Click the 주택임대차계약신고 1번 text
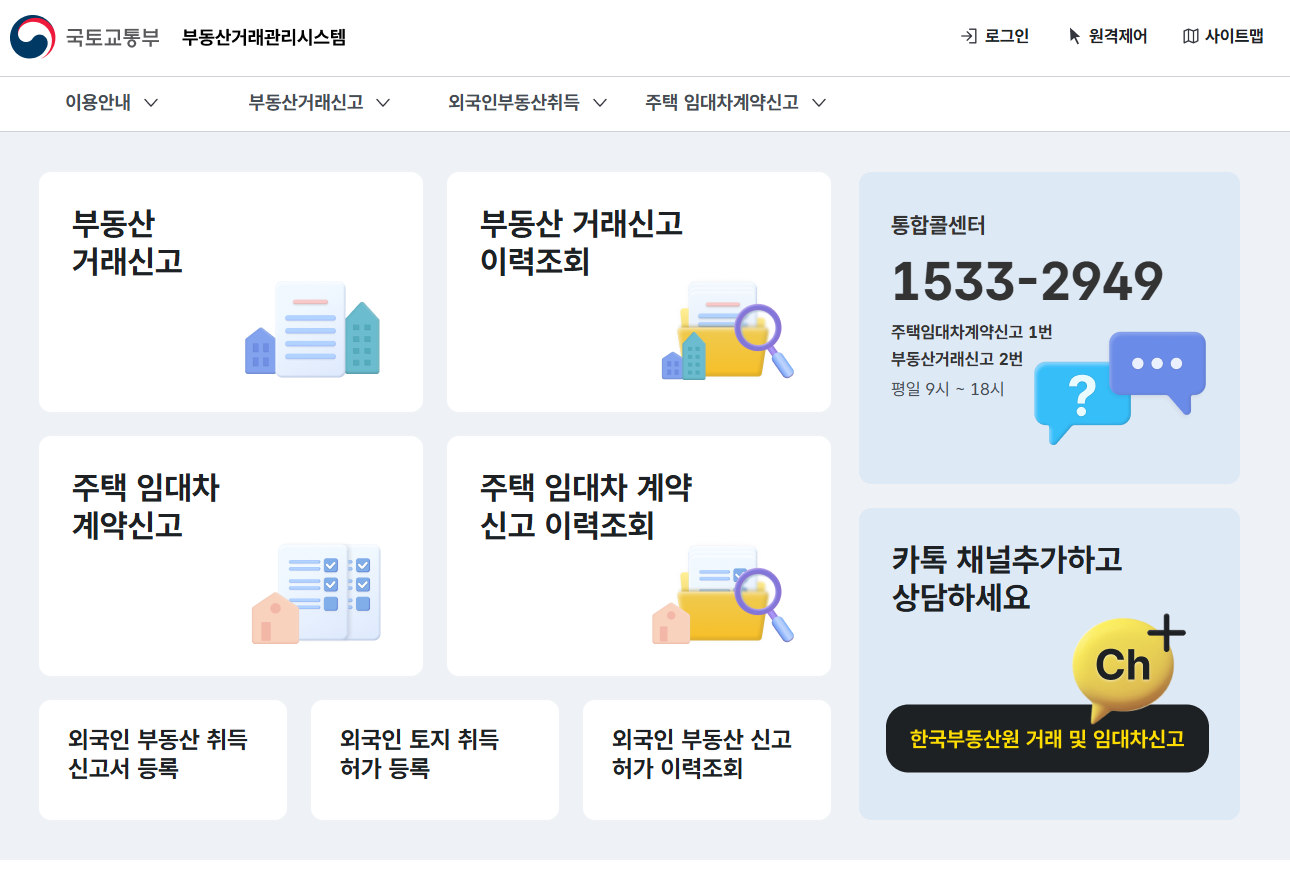 pyautogui.click(x=971, y=332)
